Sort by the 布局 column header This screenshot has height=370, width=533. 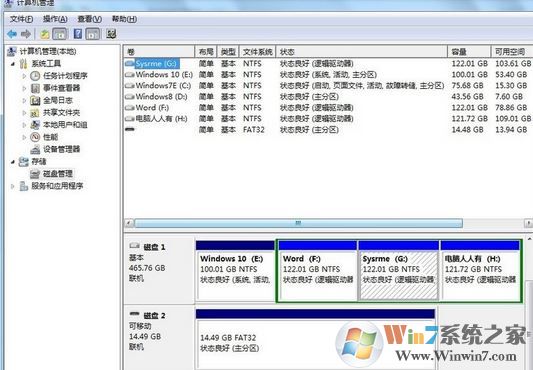pos(206,52)
